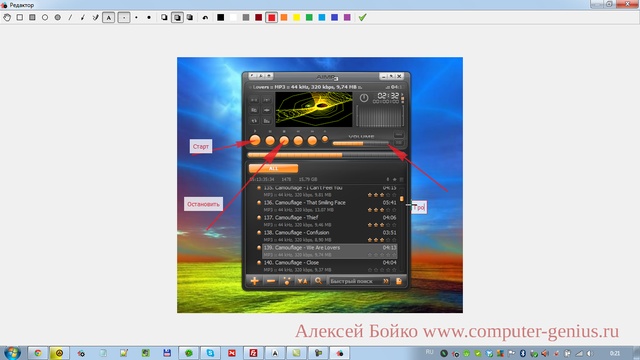Image resolution: width=640 pixels, height=360 pixels.
Task: Click the RU language indicator in tray
Action: [429, 352]
